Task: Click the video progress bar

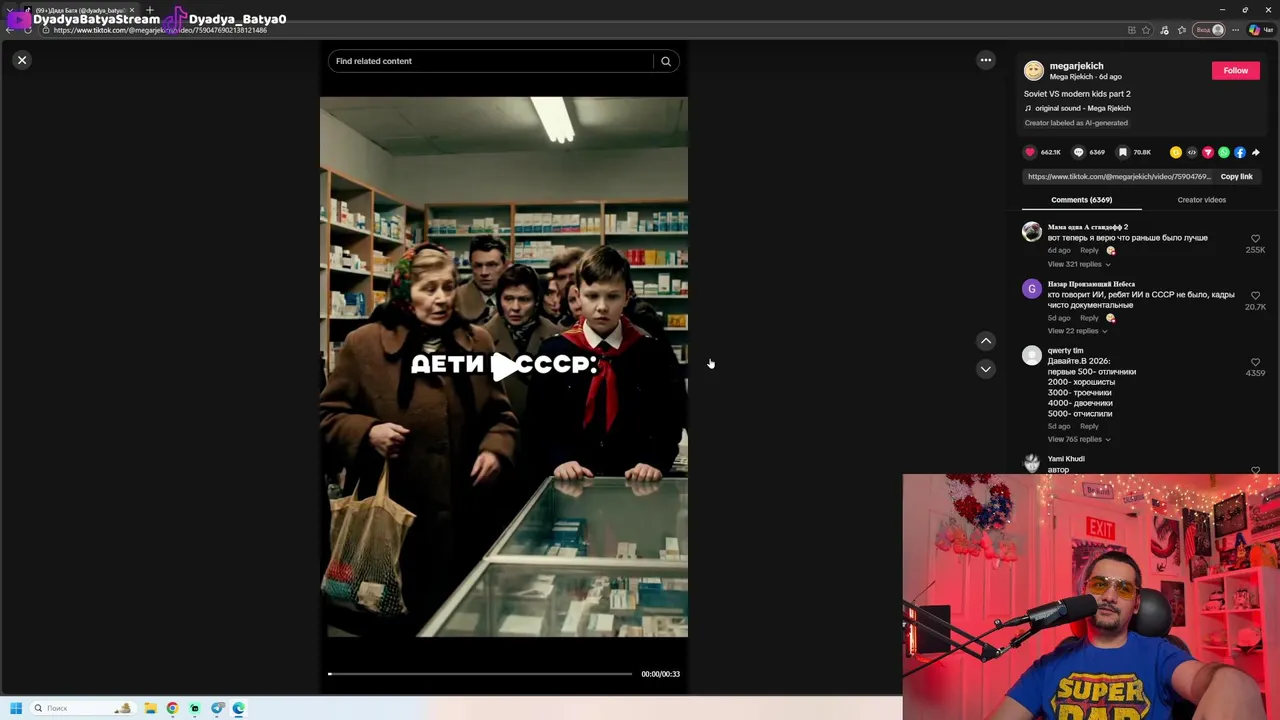Action: pyautogui.click(x=480, y=674)
